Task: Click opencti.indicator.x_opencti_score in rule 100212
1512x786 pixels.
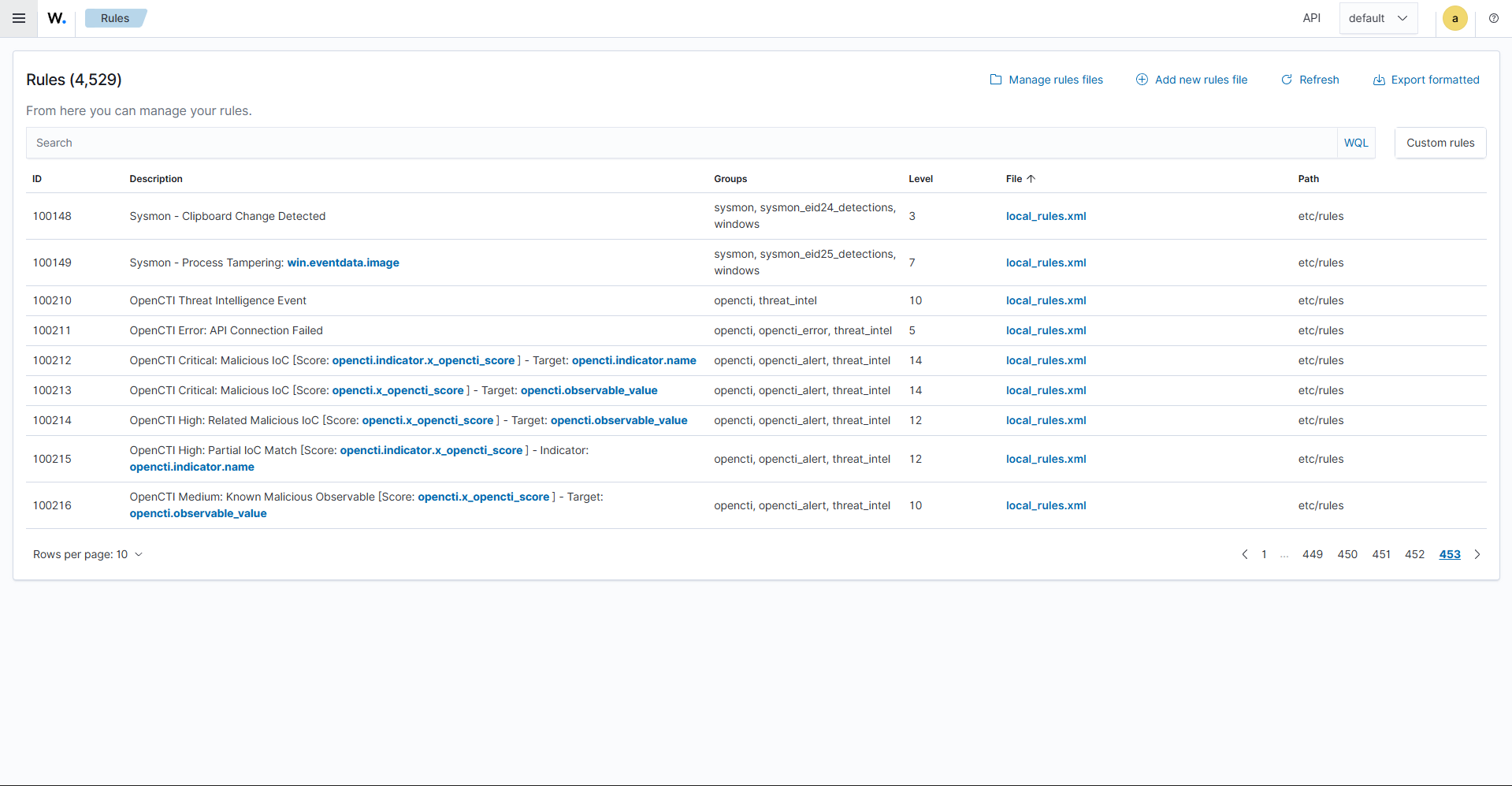Action: 423,360
